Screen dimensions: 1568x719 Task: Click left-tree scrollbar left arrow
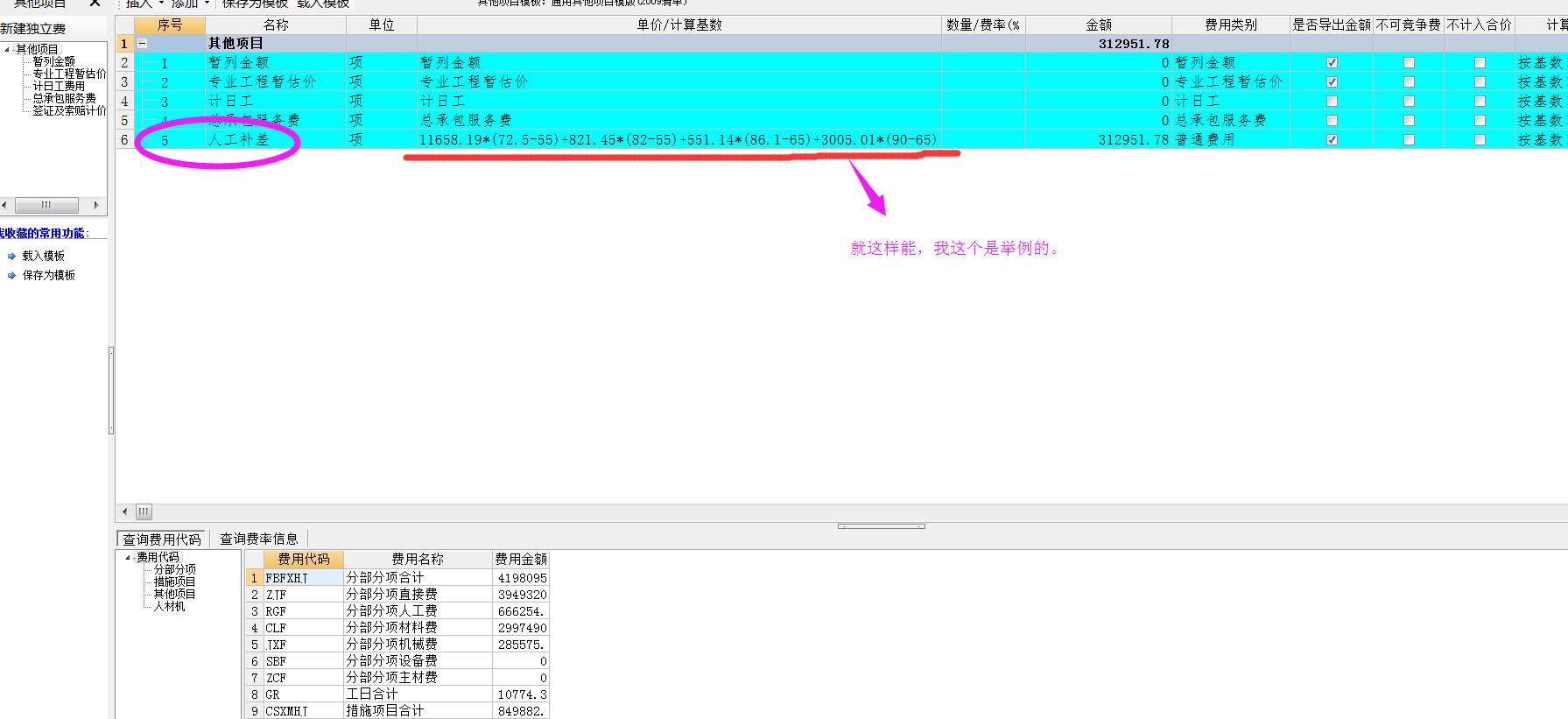pos(5,205)
